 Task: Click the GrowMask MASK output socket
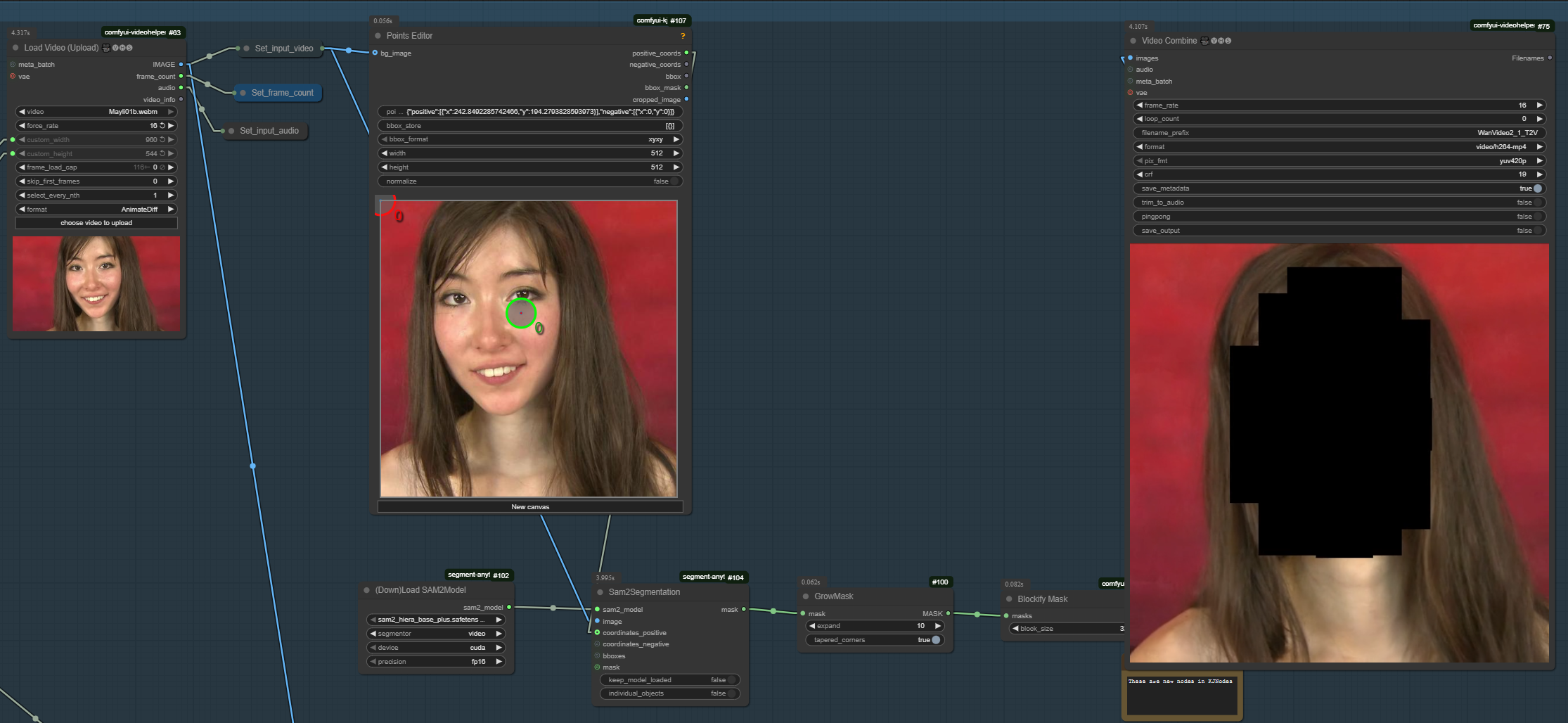(948, 613)
